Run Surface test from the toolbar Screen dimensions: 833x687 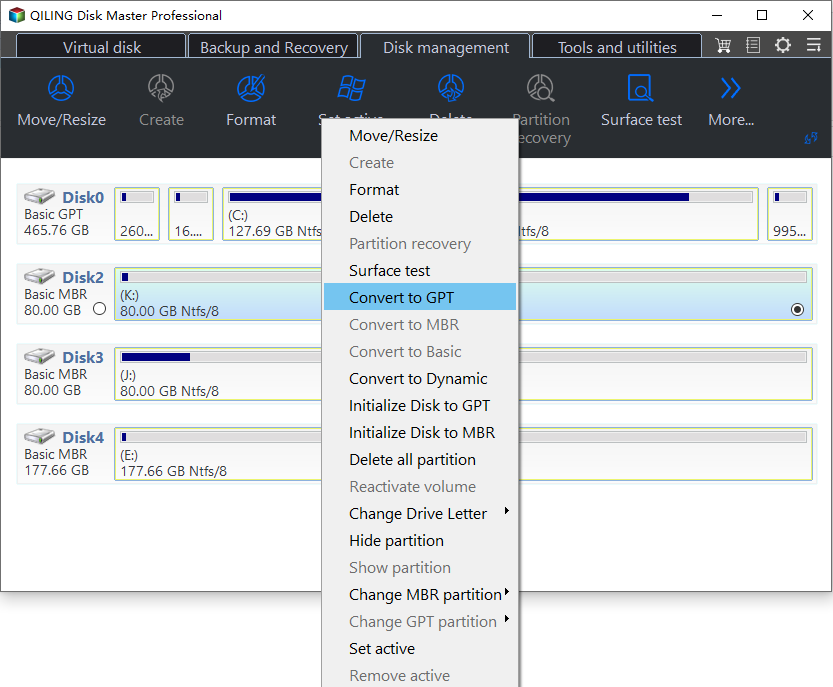click(x=641, y=88)
